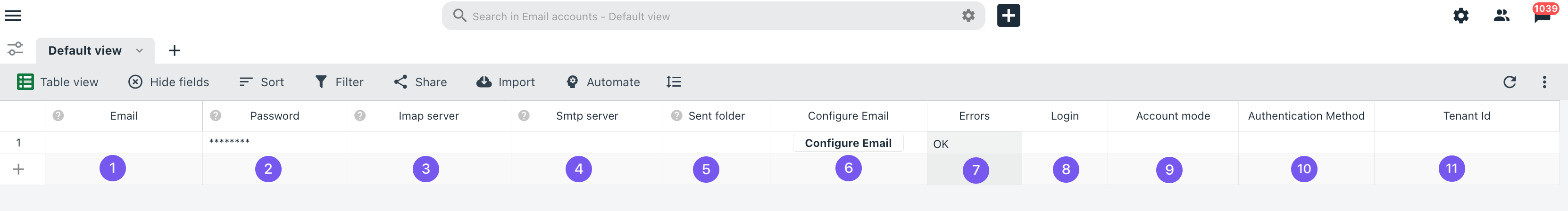The width and height of the screenshot is (1568, 211).
Task: Click the Import button
Action: (506, 82)
